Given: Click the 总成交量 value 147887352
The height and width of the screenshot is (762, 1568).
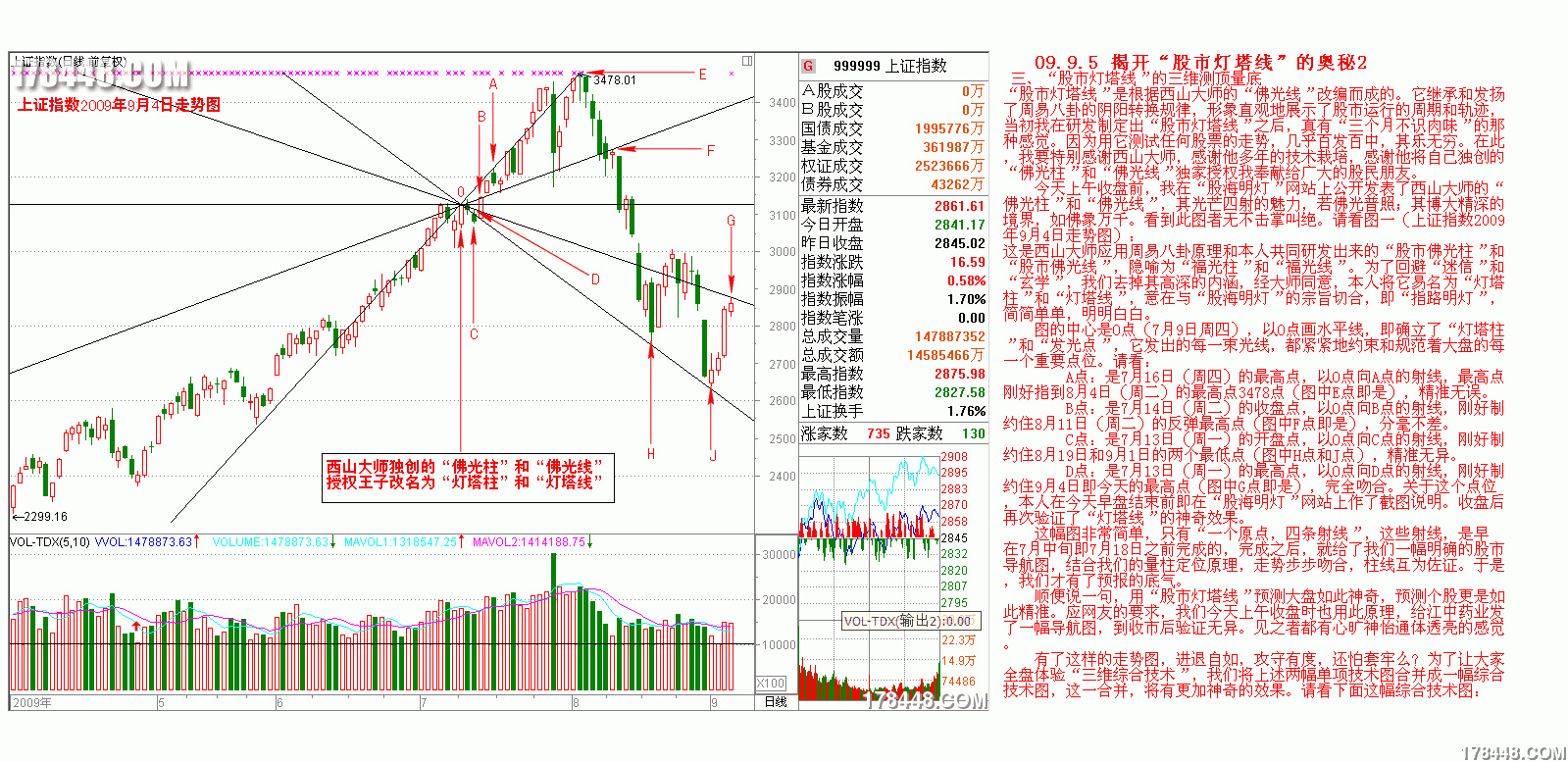Looking at the screenshot, I should pyautogui.click(x=949, y=336).
